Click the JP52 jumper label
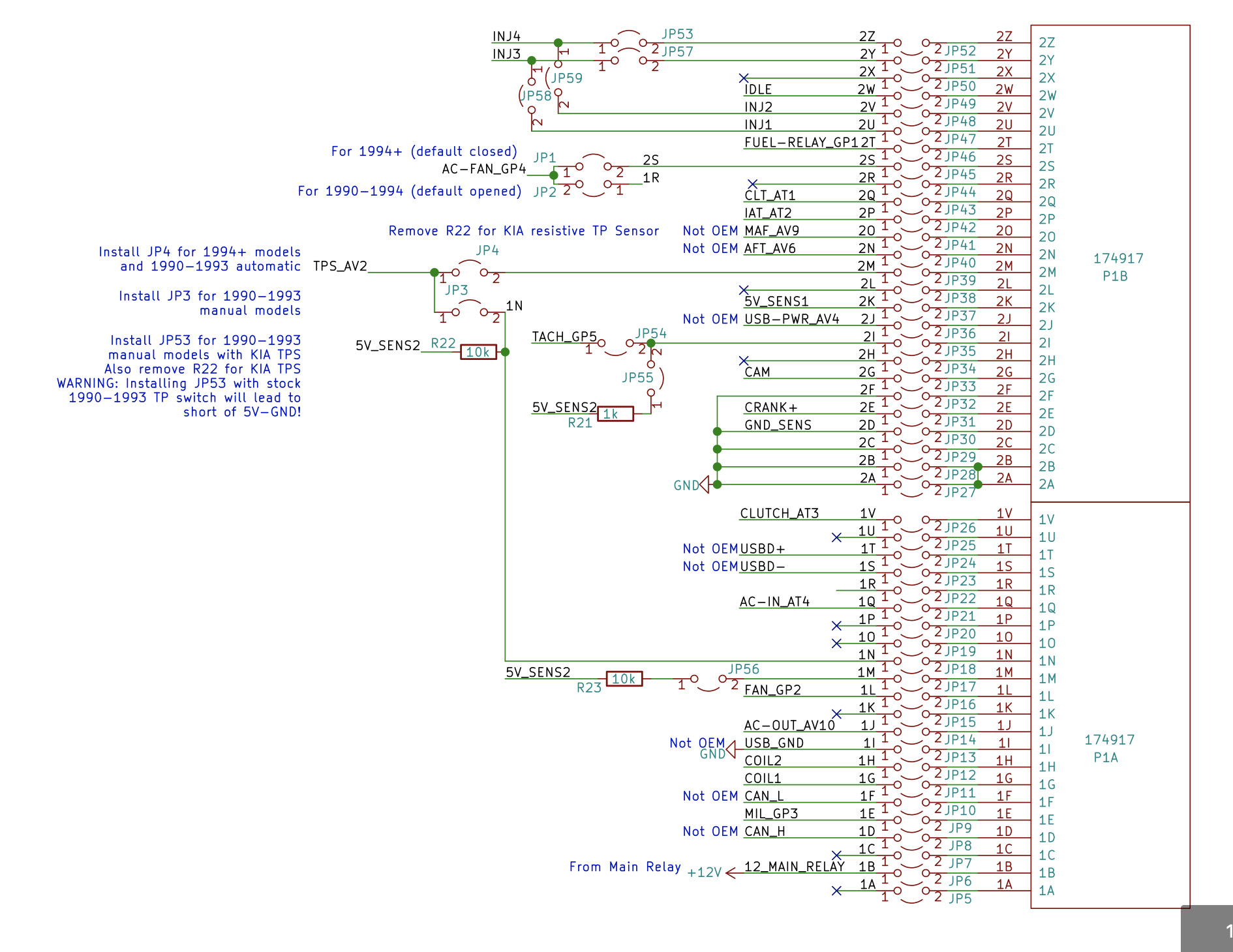The height and width of the screenshot is (952, 1233). point(960,51)
